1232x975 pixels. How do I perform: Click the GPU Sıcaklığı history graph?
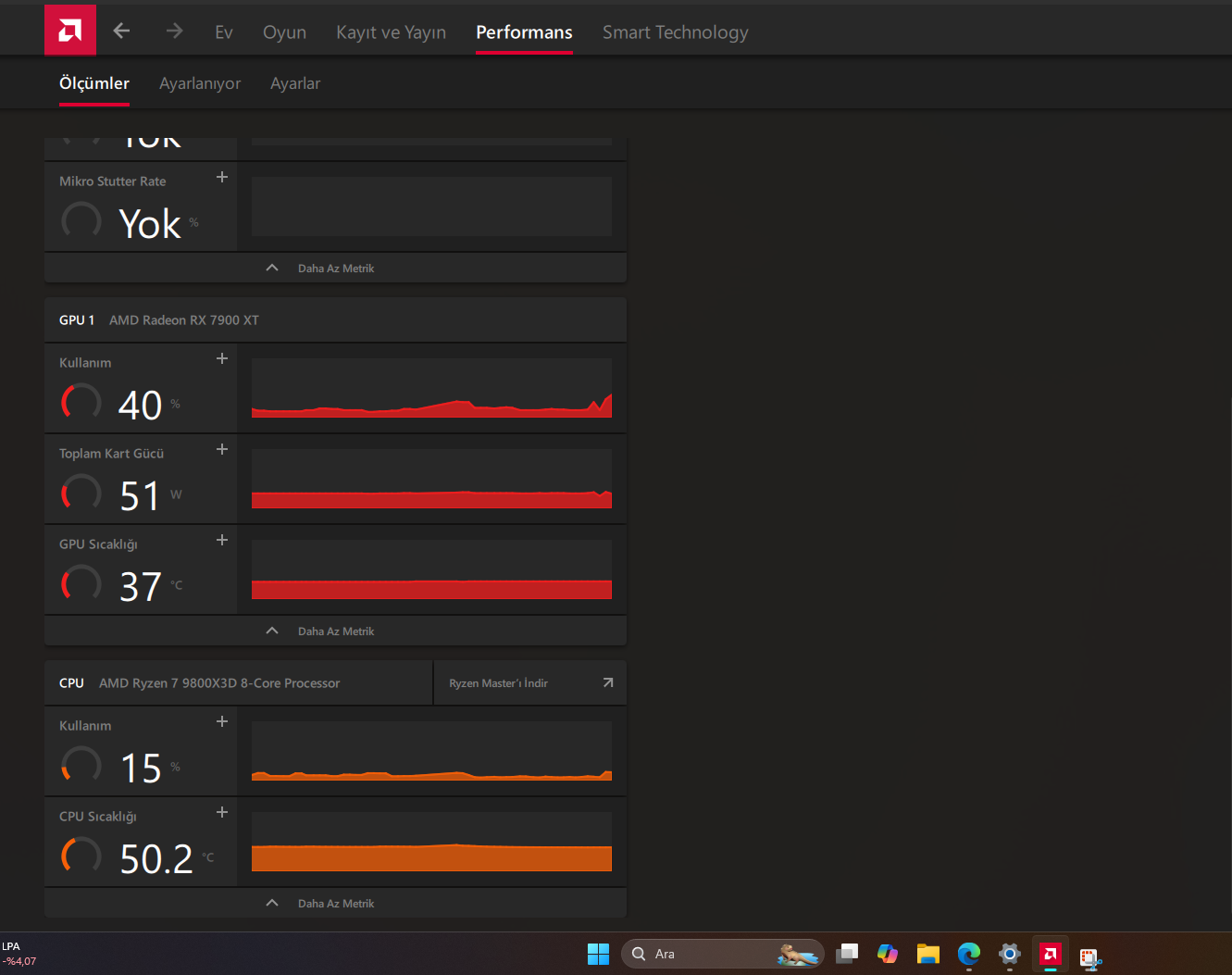[431, 569]
